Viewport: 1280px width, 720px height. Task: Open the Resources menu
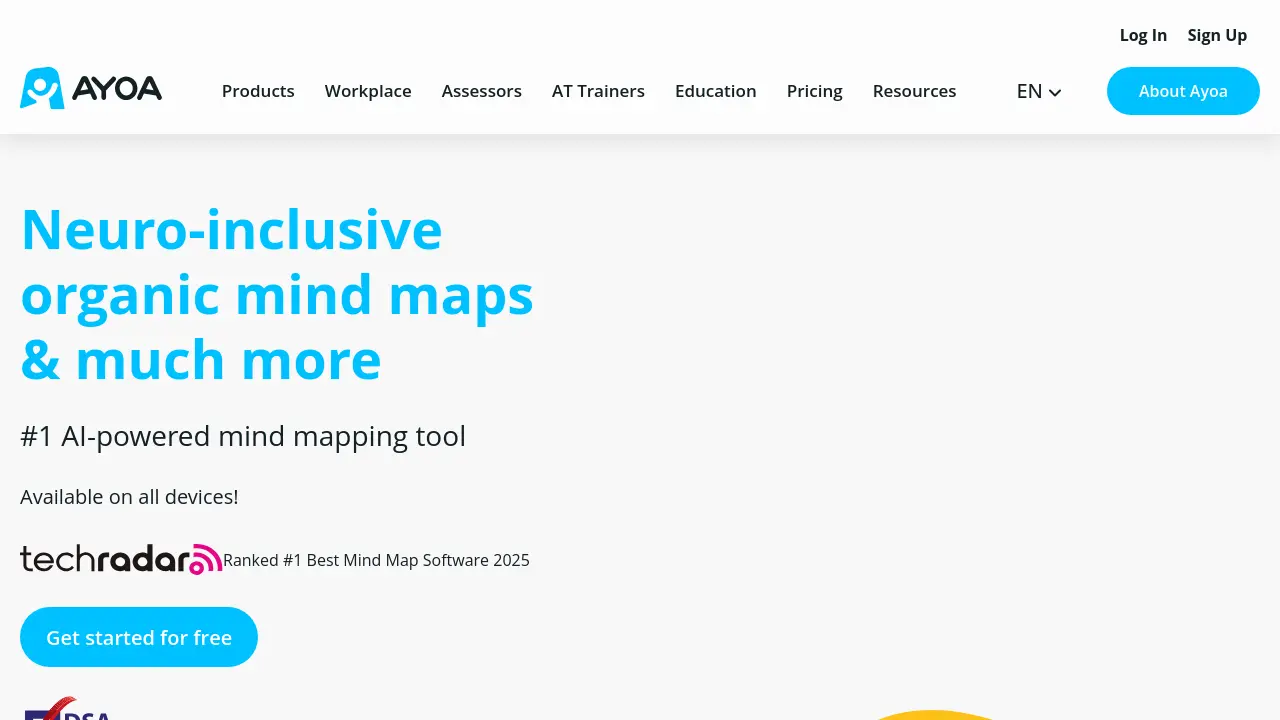tap(915, 91)
